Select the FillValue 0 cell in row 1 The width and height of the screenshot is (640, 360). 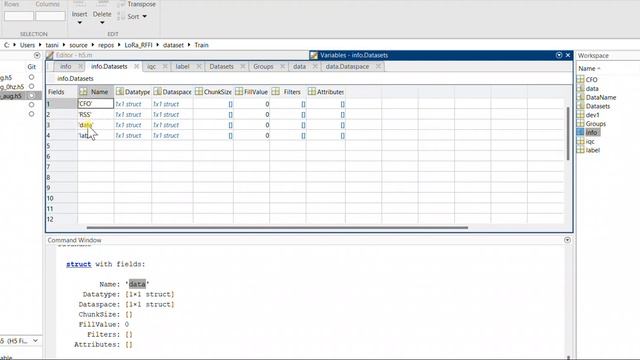[x=251, y=104]
